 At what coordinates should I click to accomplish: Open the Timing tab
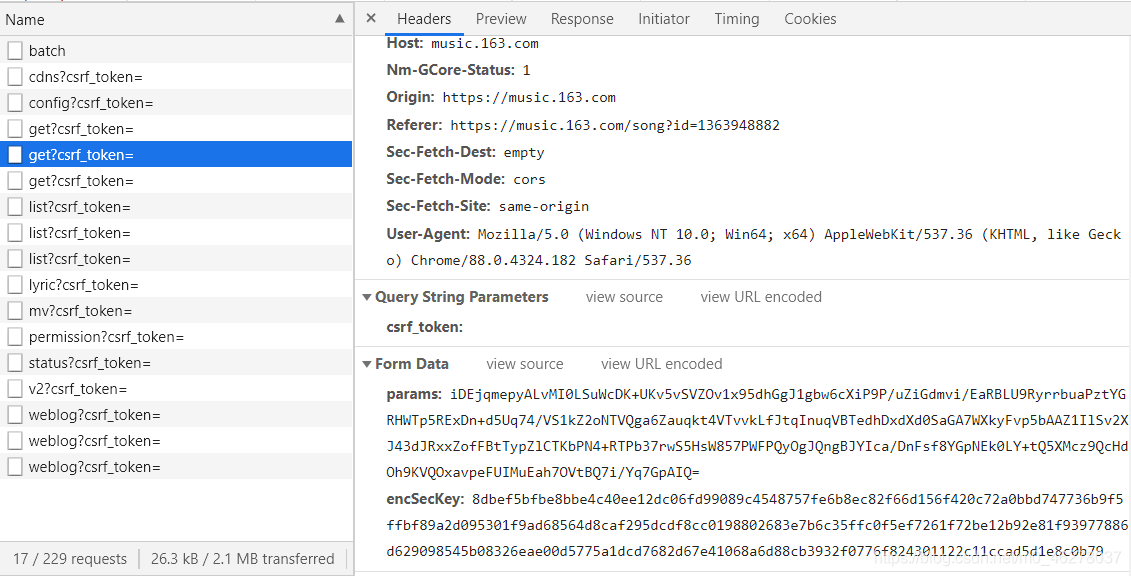736,19
